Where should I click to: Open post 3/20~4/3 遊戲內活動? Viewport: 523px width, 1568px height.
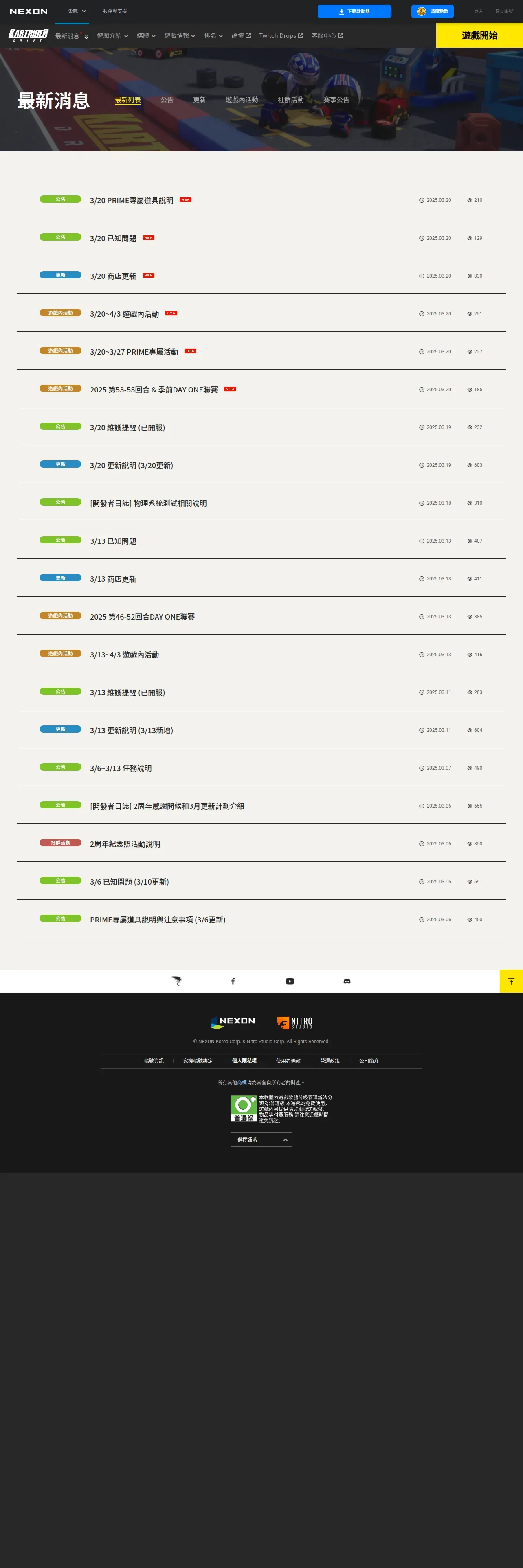pyautogui.click(x=124, y=314)
